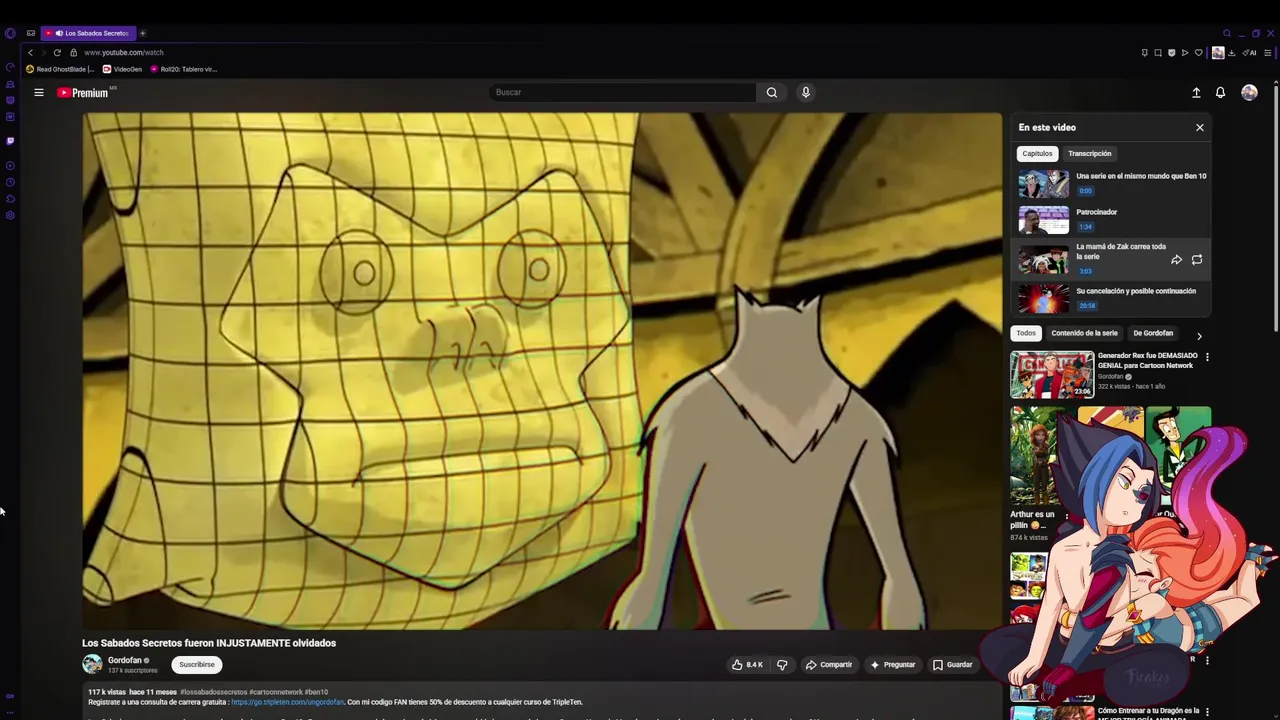The width and height of the screenshot is (1280, 720).
Task: Open the YouTube create upload icon
Action: (x=1196, y=92)
